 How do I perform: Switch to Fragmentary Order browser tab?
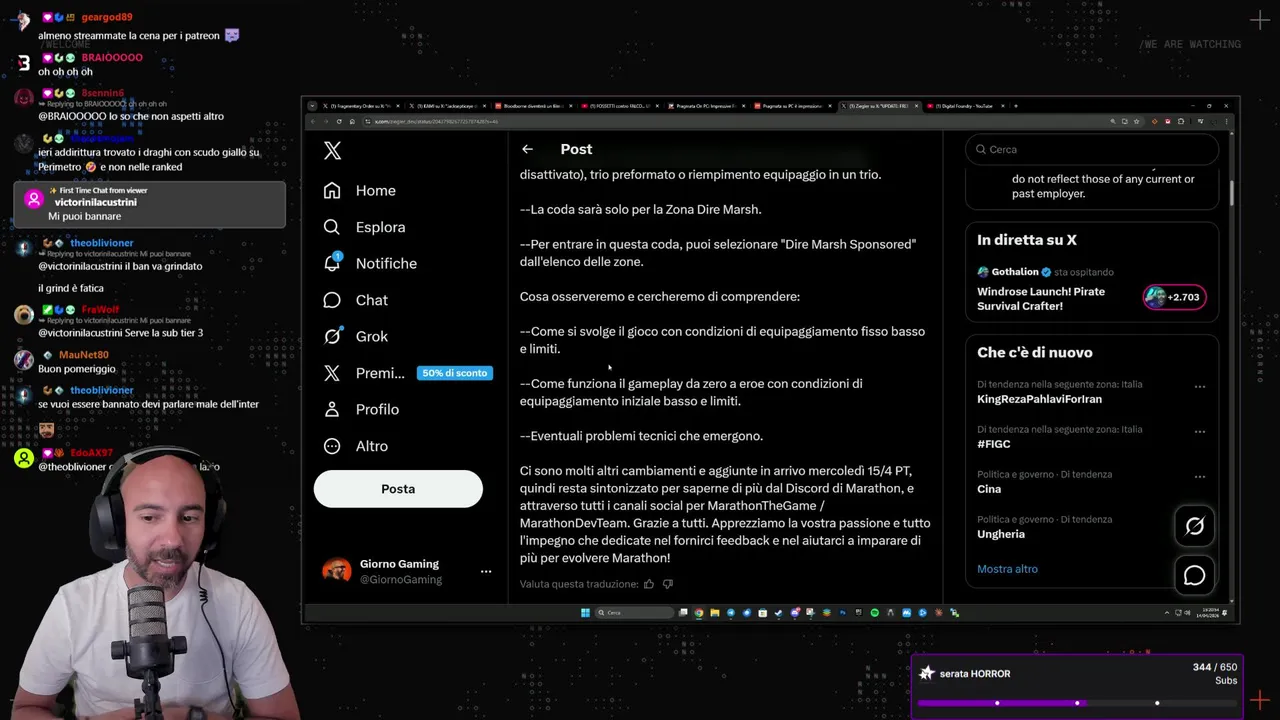361,106
